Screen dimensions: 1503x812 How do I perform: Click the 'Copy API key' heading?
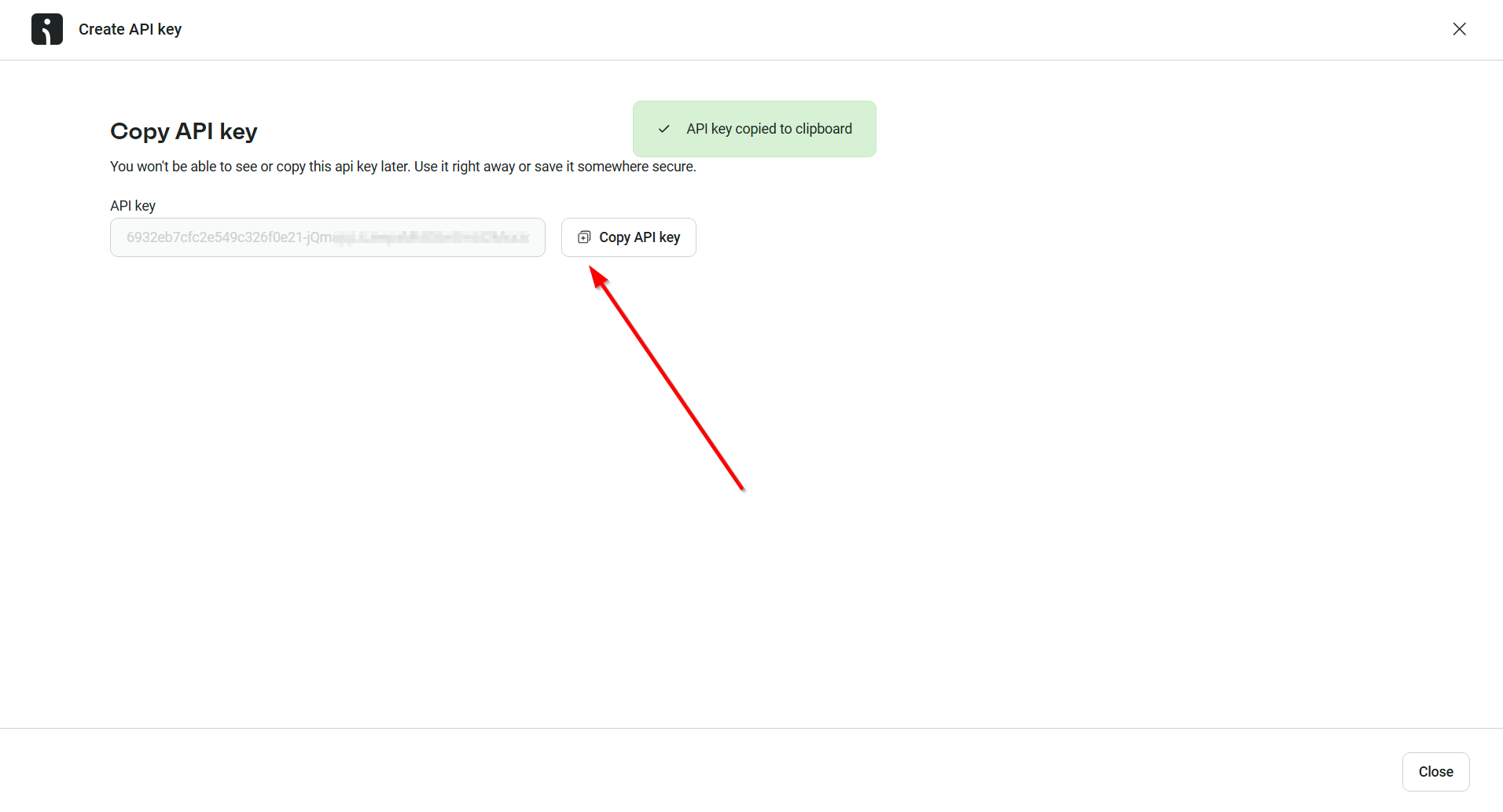coord(184,131)
